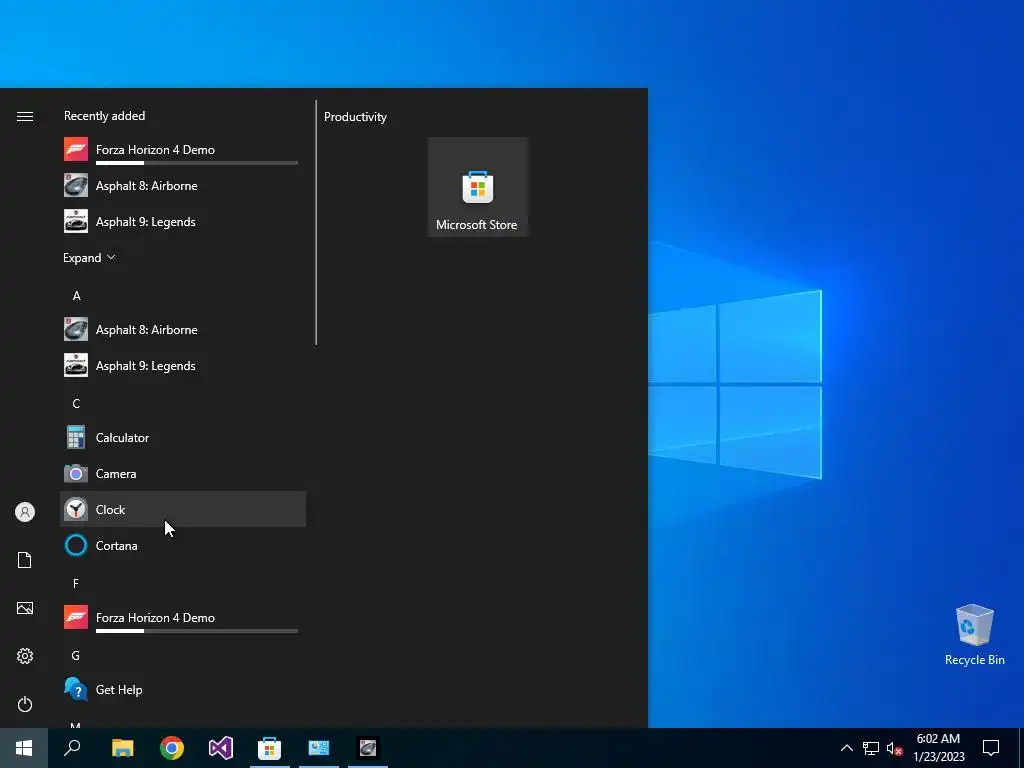
Task: Open the user account icon in Start sidebar
Action: [25, 512]
